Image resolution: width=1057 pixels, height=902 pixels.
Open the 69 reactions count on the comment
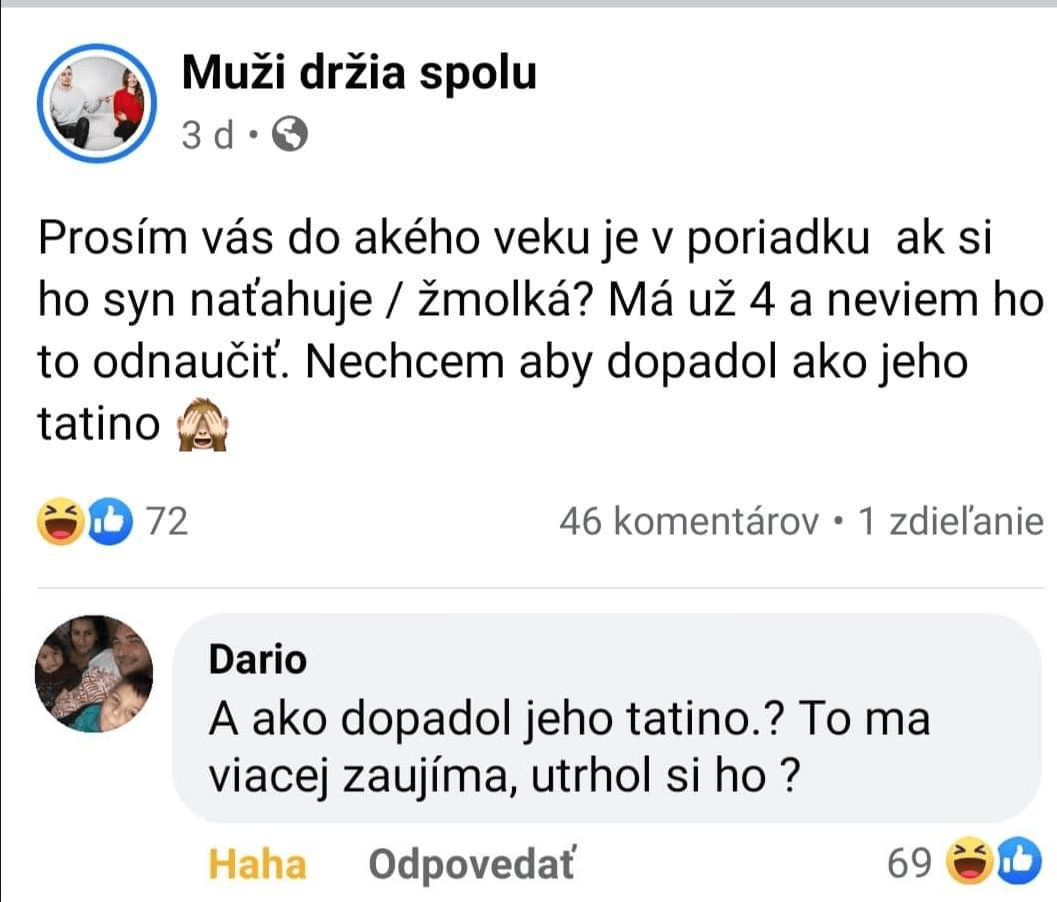click(x=910, y=861)
